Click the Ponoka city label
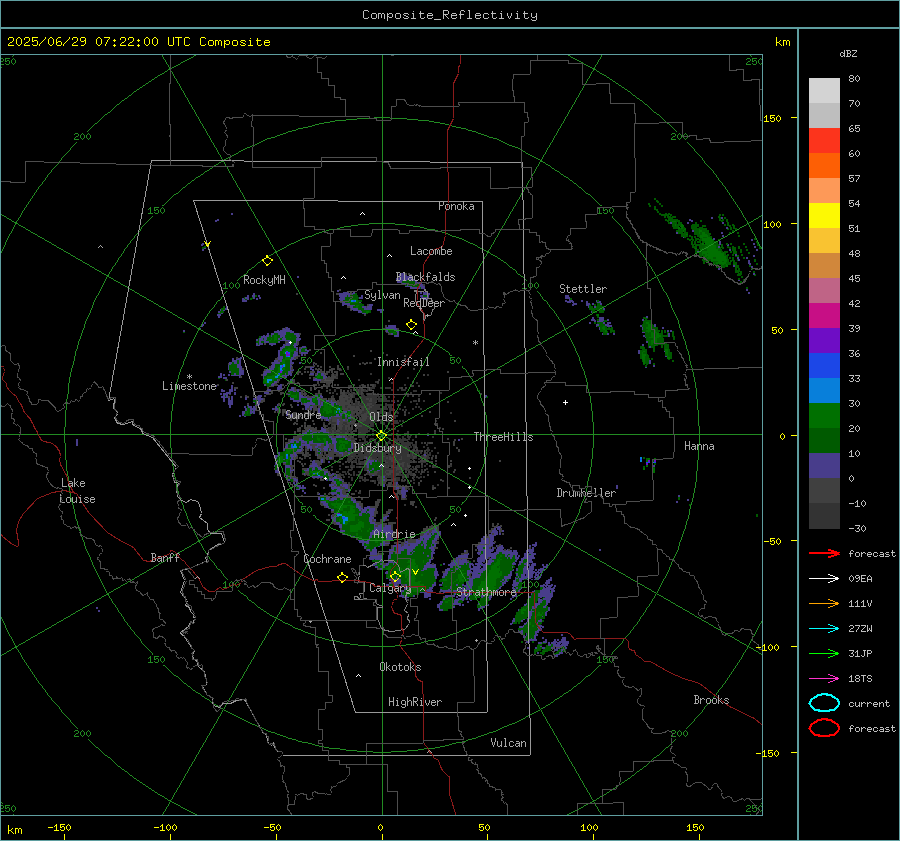Image resolution: width=900 pixels, height=841 pixels. (456, 206)
